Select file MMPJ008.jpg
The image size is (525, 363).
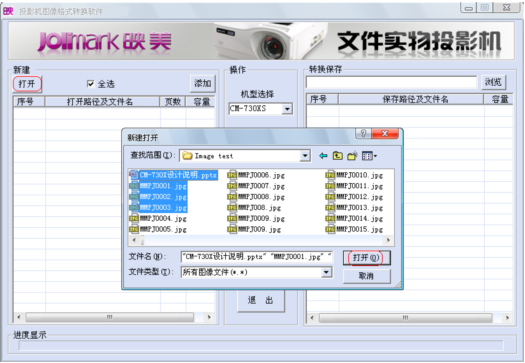pos(254,208)
